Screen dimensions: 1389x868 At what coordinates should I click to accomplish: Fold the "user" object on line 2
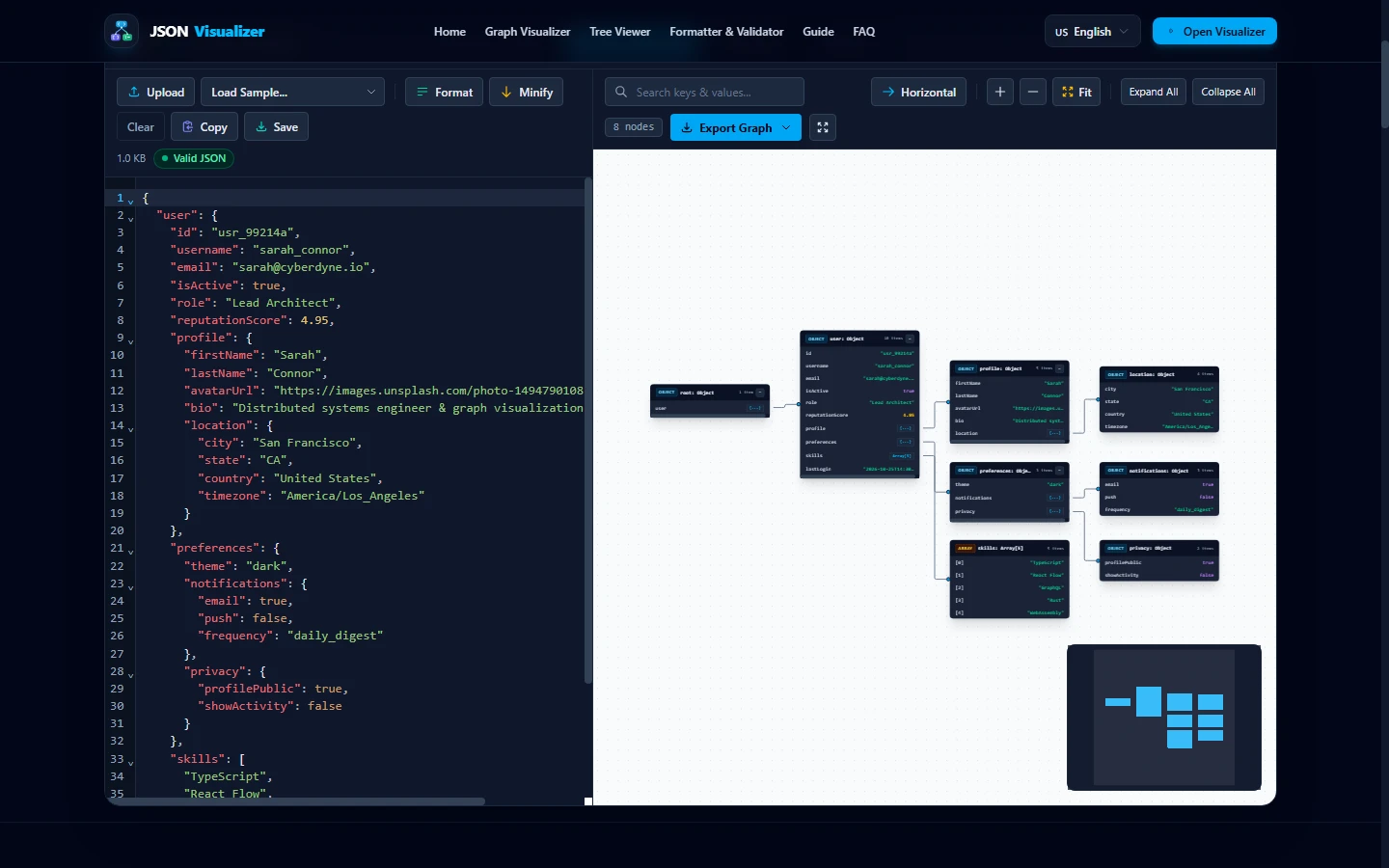[x=131, y=218]
